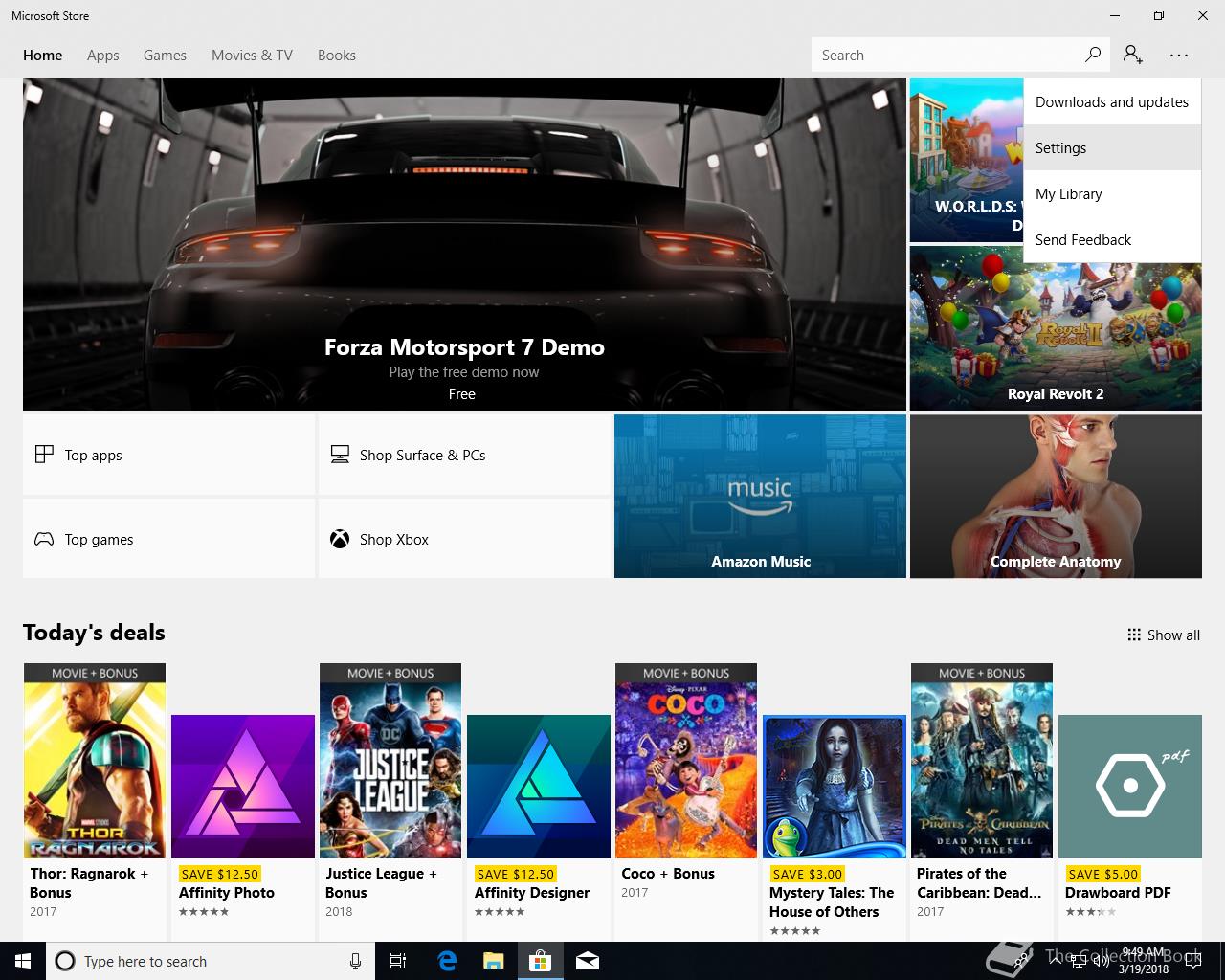This screenshot has width=1225, height=980.
Task: Click the three-dots more menu icon
Action: coord(1179,55)
